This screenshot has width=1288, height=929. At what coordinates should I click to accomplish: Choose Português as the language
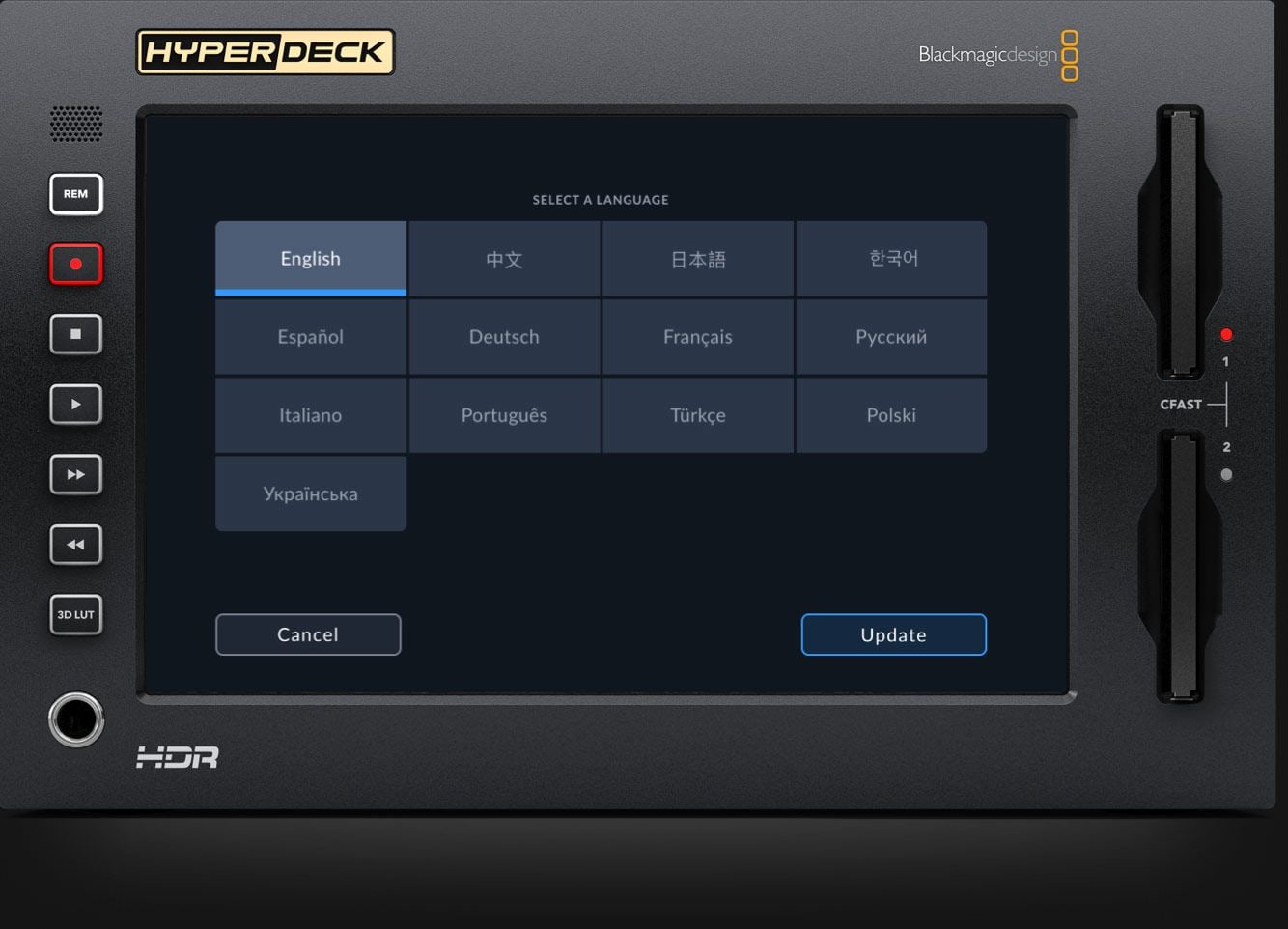tap(504, 415)
